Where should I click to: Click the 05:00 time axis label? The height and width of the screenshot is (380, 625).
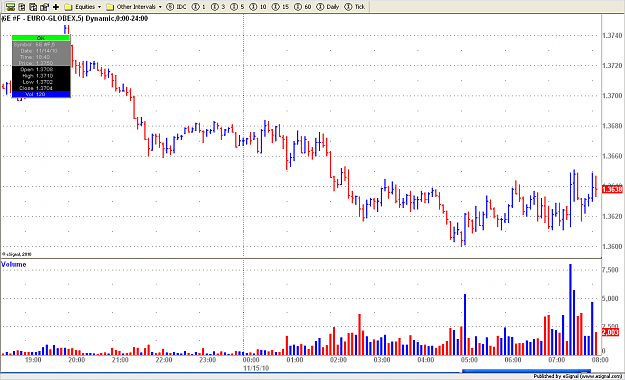tap(469, 360)
